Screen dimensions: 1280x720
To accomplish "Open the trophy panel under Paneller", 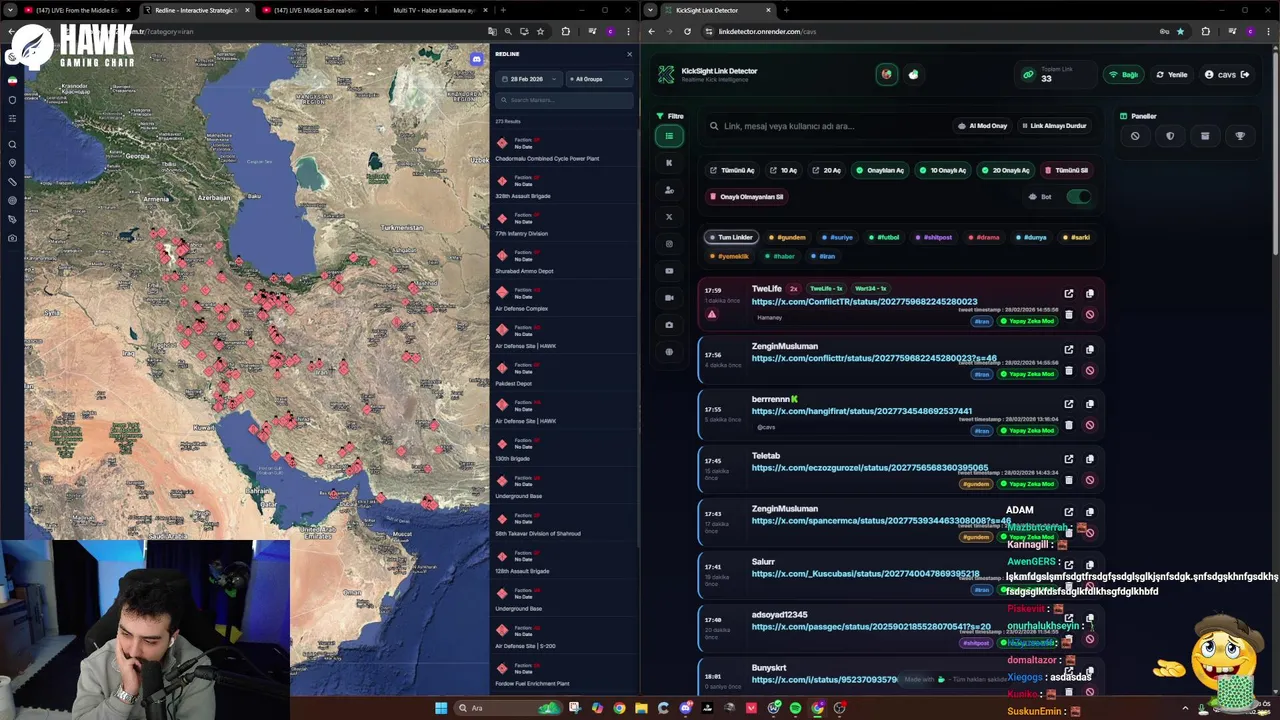I will pyautogui.click(x=1240, y=136).
